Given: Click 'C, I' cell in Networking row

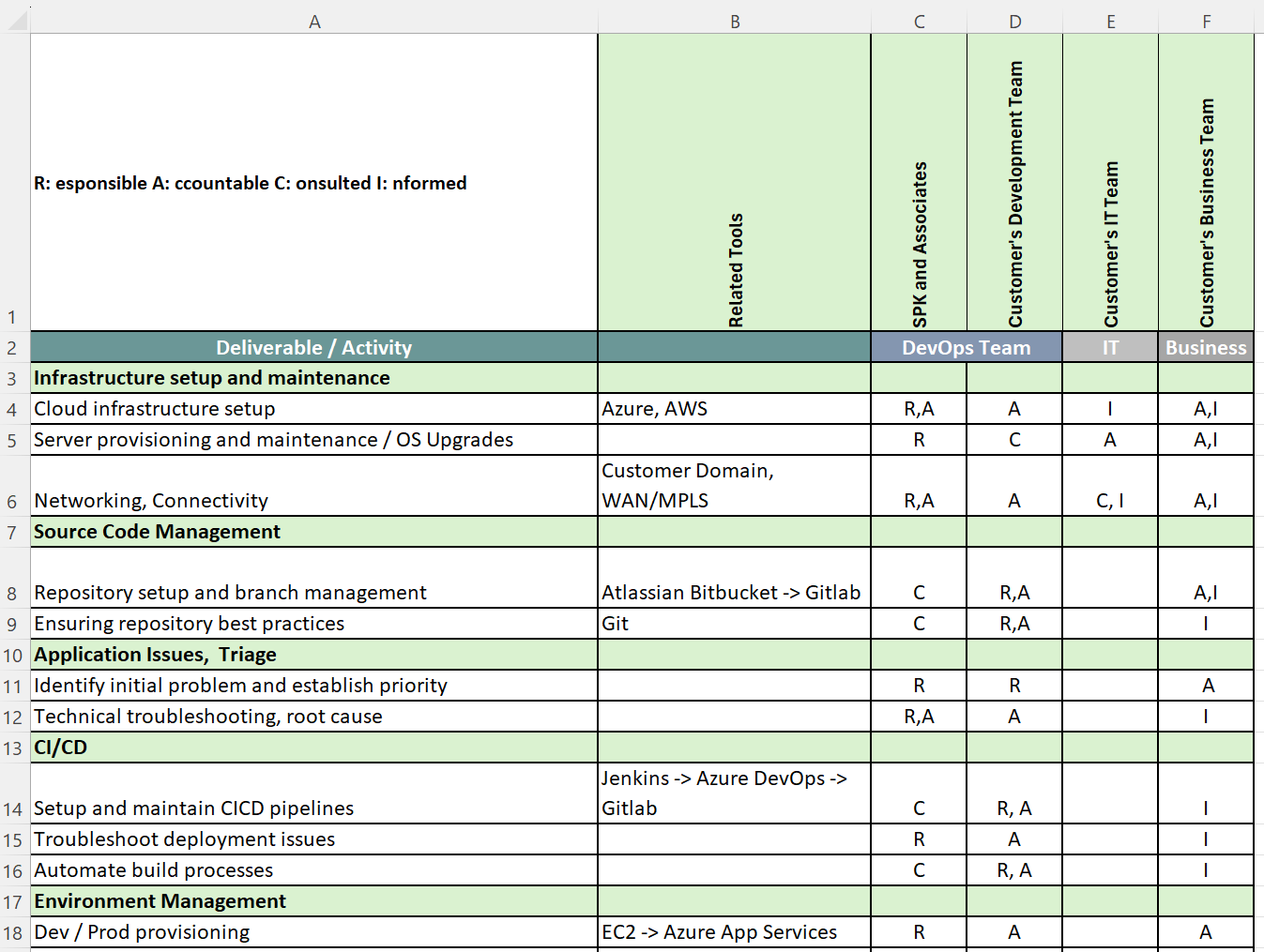Looking at the screenshot, I should pos(1110,486).
